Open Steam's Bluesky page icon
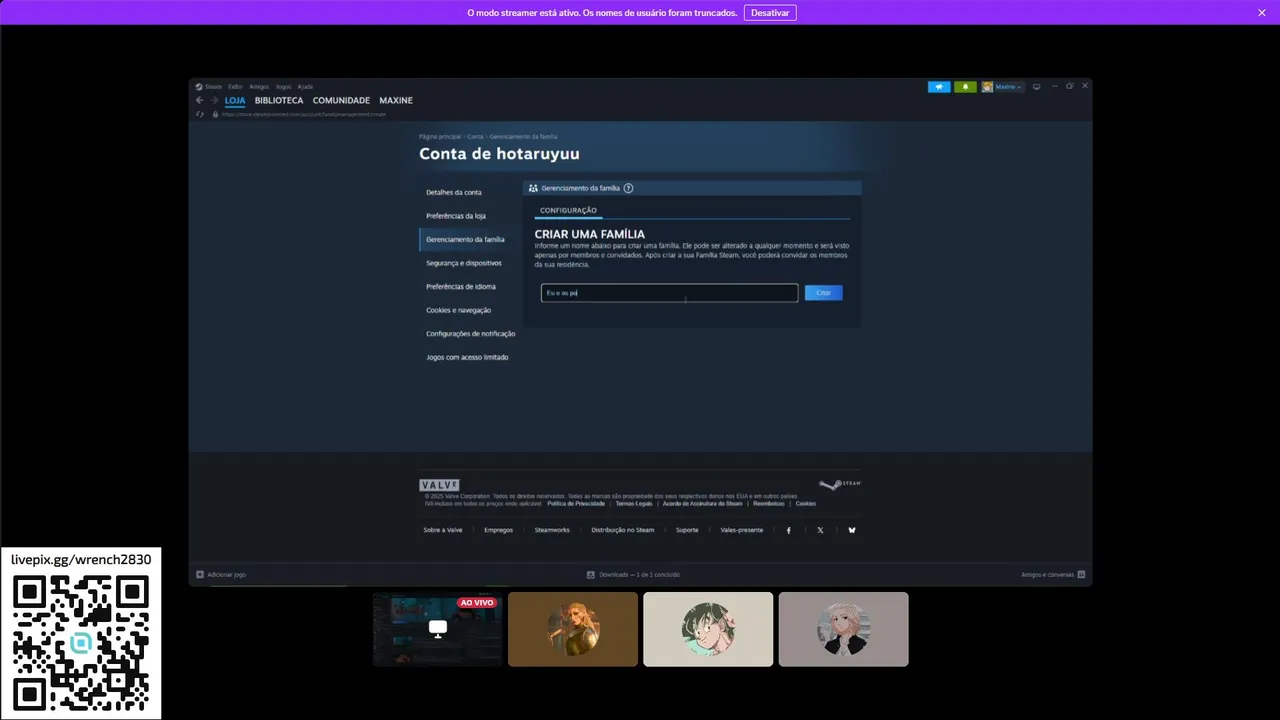 [x=852, y=530]
